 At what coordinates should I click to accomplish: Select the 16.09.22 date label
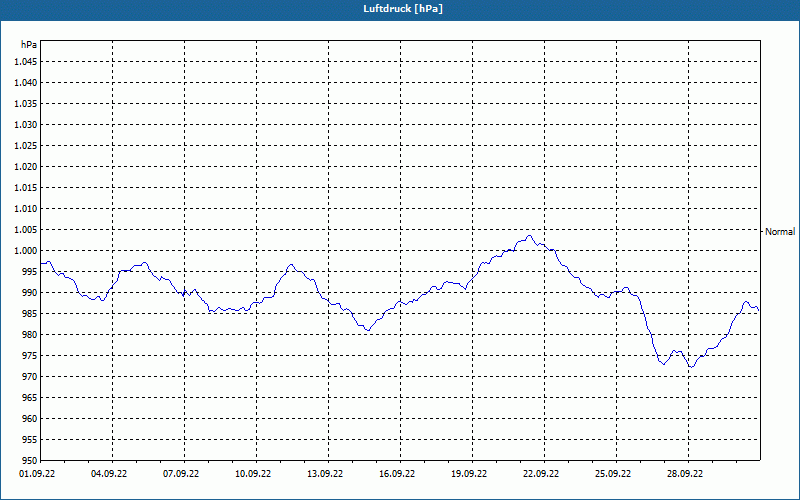397,473
